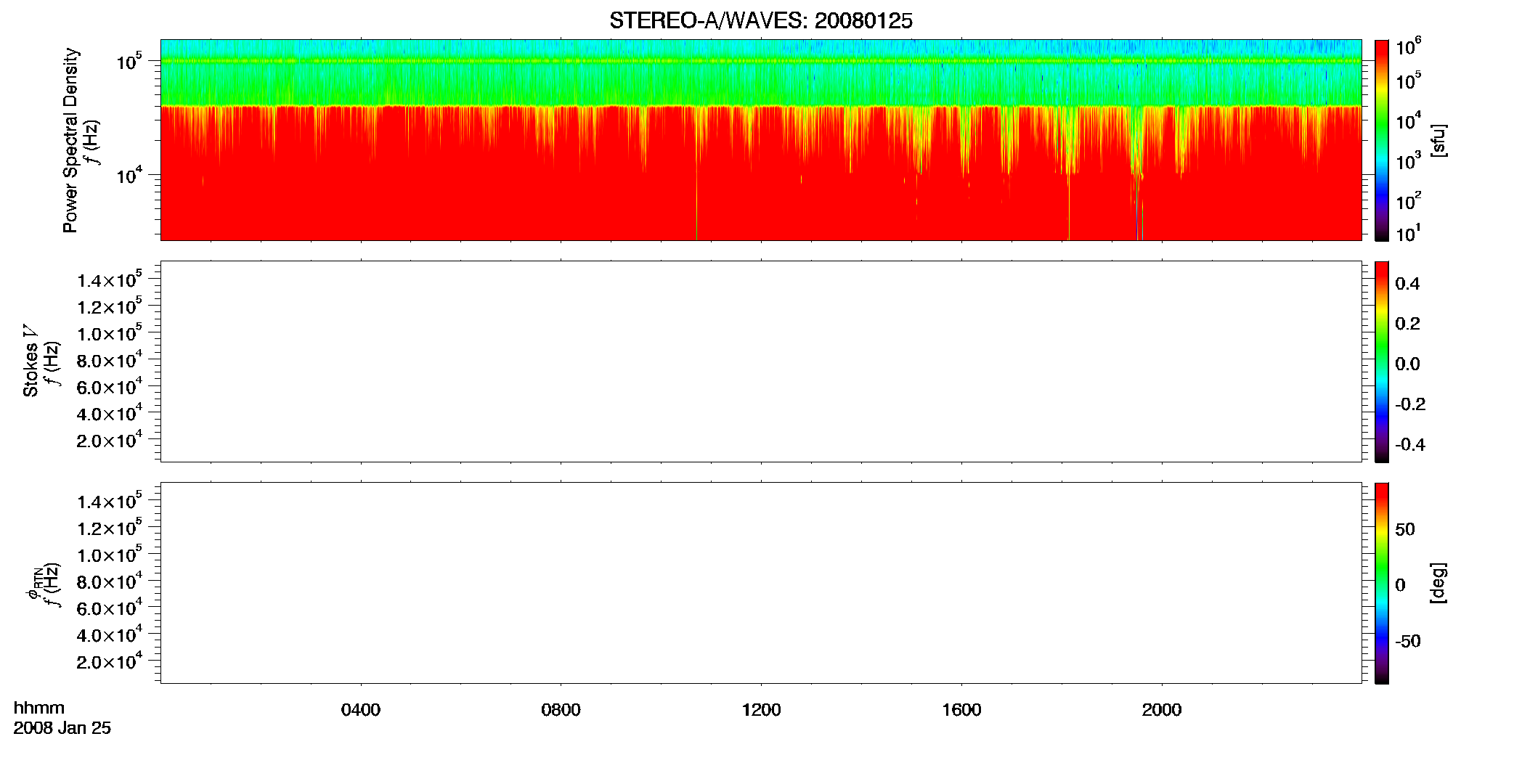Click the 0400 time tick label
The height and width of the screenshot is (784, 1522).
point(361,710)
